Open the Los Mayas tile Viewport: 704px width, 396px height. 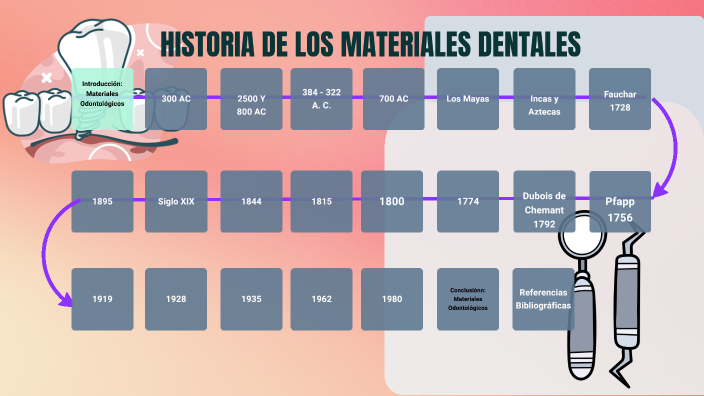point(468,99)
